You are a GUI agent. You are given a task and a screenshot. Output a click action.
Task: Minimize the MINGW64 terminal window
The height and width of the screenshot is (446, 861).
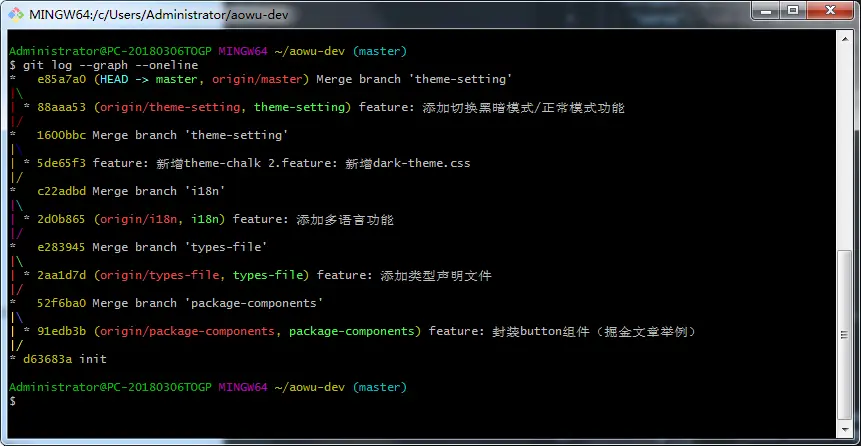(x=768, y=10)
